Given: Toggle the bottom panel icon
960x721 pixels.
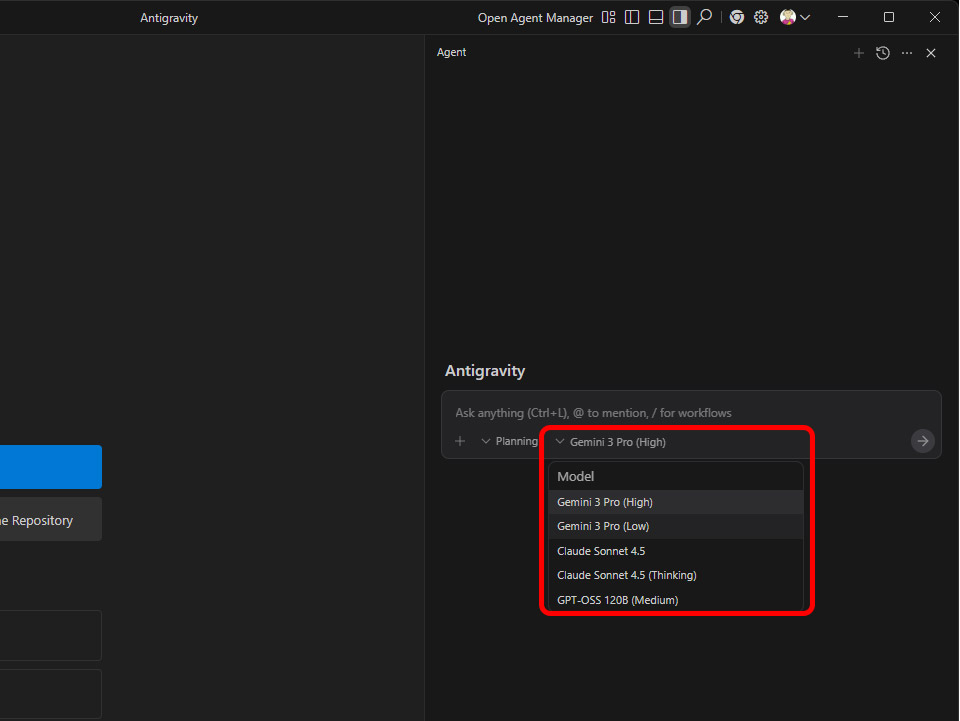Looking at the screenshot, I should pos(656,17).
